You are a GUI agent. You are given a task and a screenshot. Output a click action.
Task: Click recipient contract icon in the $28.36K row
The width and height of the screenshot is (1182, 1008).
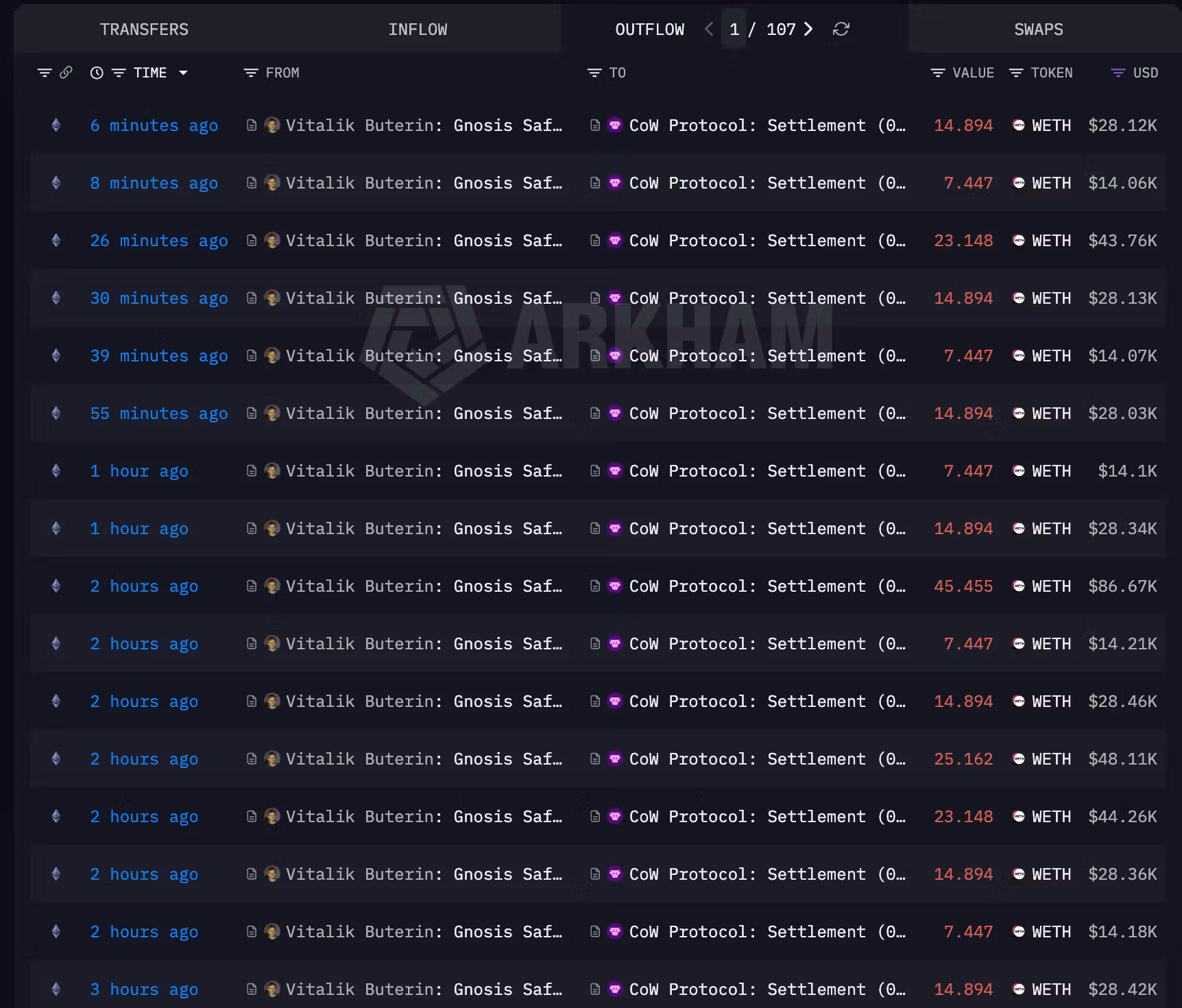[595, 874]
